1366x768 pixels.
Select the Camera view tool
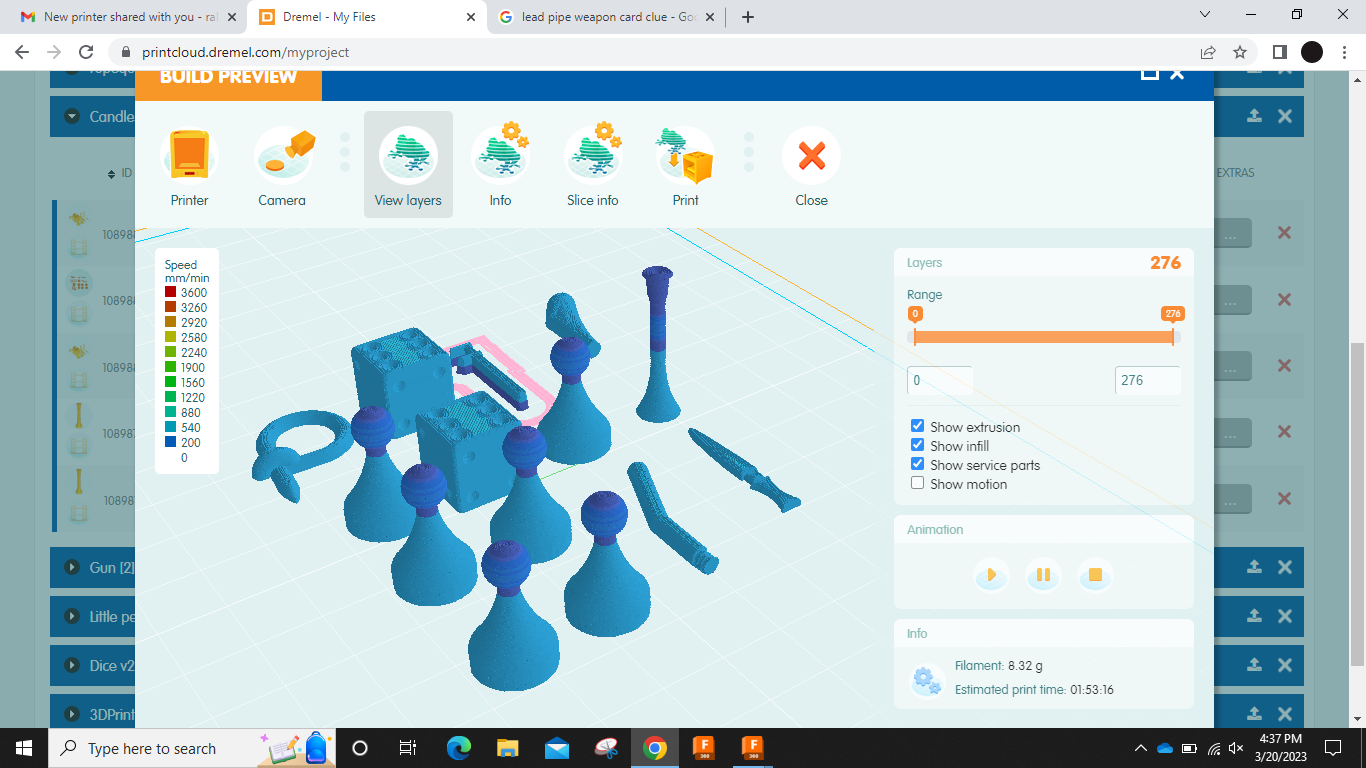pos(282,165)
